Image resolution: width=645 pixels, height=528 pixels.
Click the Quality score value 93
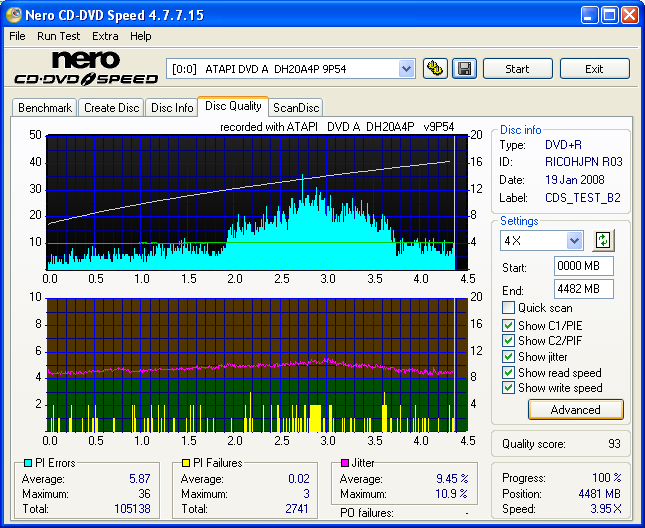tap(614, 444)
